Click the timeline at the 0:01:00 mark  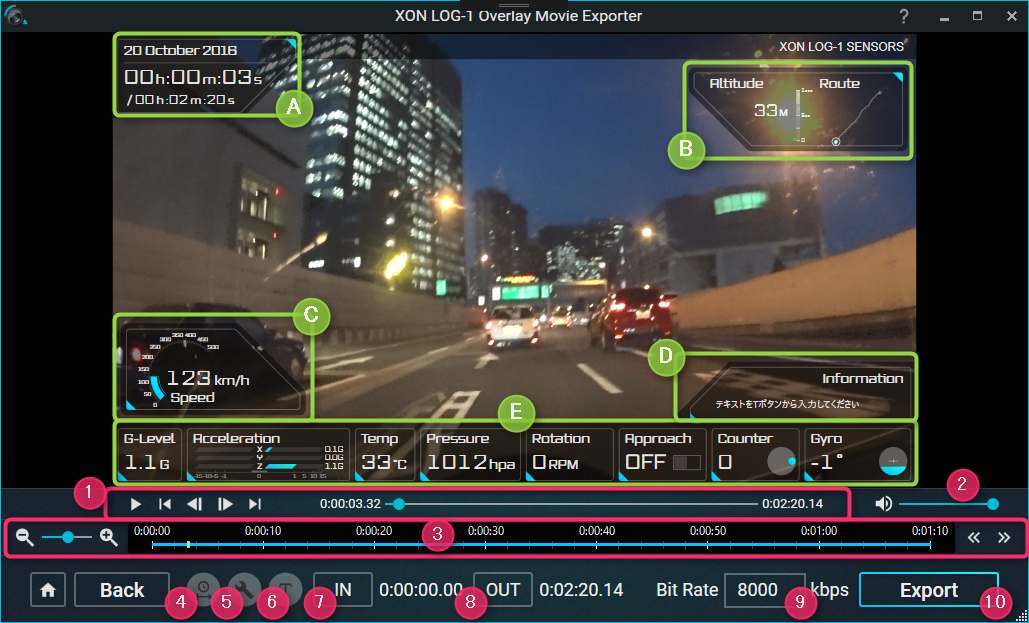819,544
